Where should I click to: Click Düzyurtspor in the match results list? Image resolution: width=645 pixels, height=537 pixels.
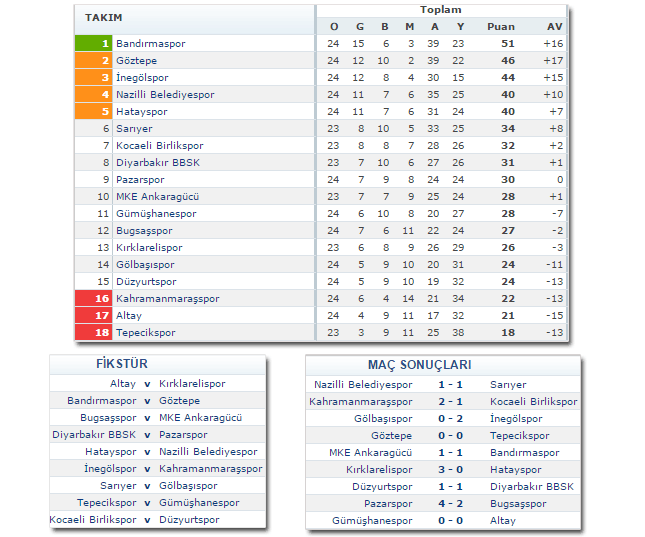tap(382, 487)
